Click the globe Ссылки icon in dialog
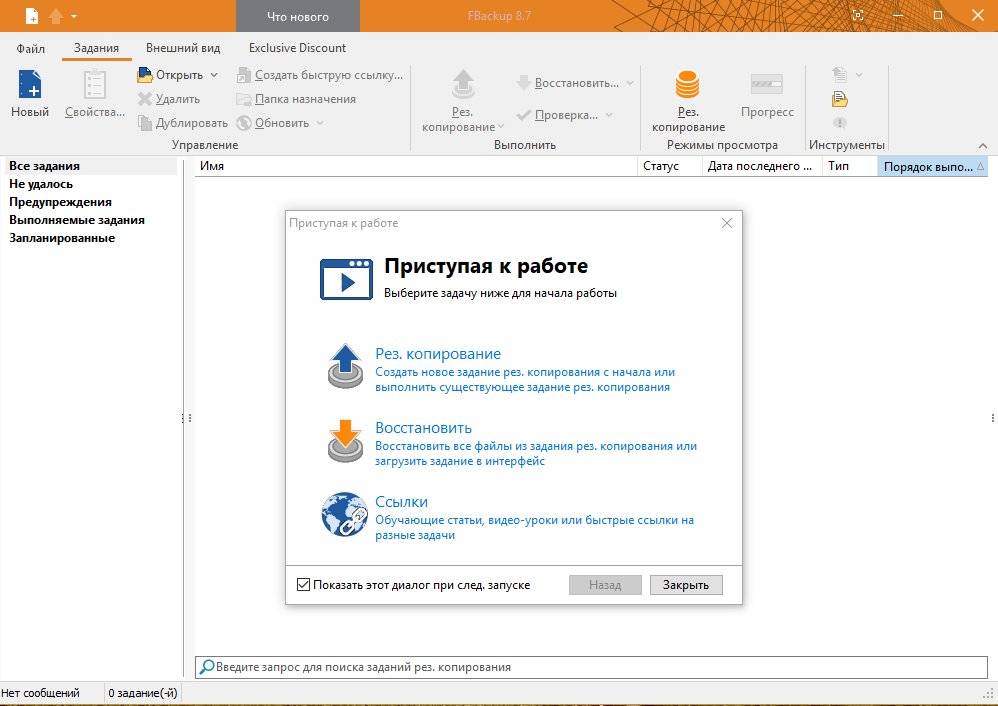Viewport: 998px width, 706px height. click(x=345, y=514)
